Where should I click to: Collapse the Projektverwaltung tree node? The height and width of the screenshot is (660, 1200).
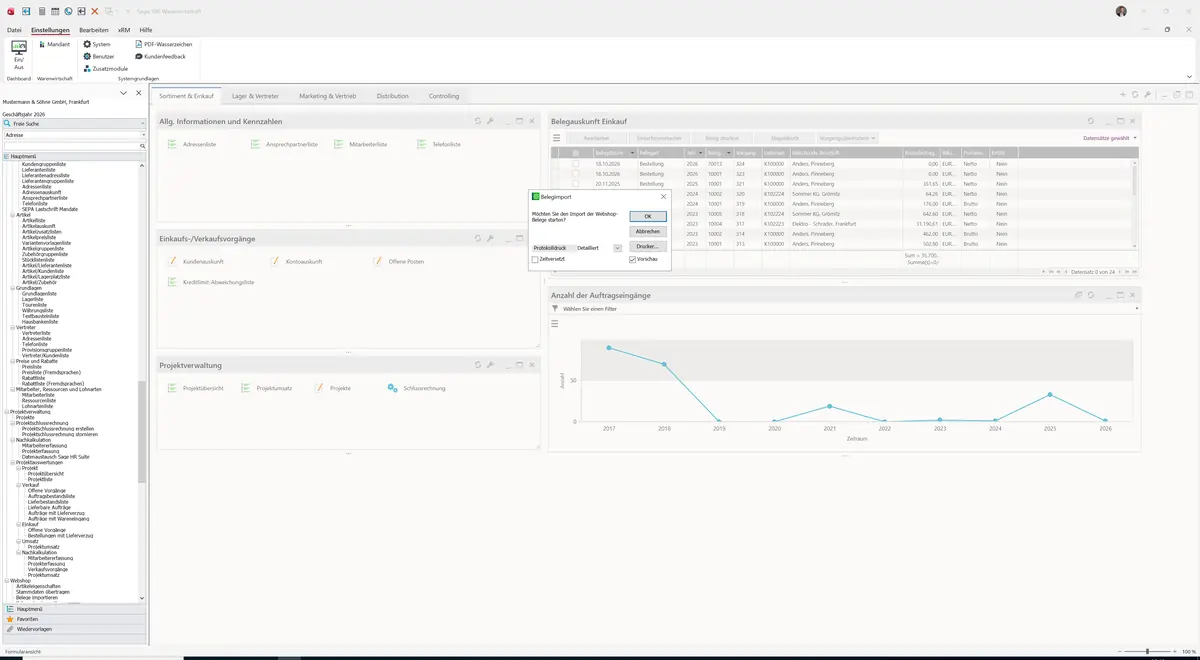[x=6, y=411]
